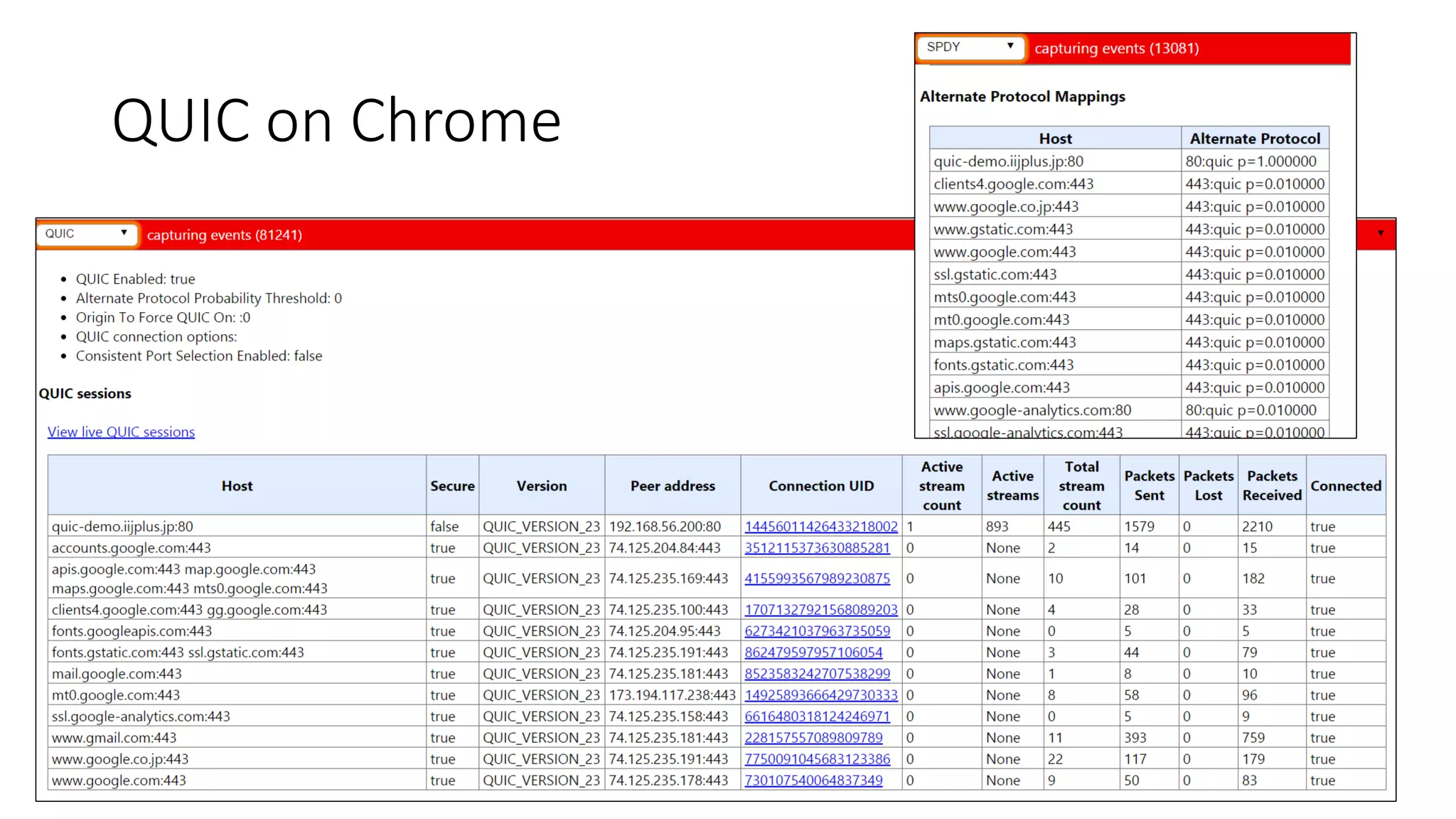1456x819 pixels.
Task: Click the Alternate Protocol column header
Action: (1255, 139)
